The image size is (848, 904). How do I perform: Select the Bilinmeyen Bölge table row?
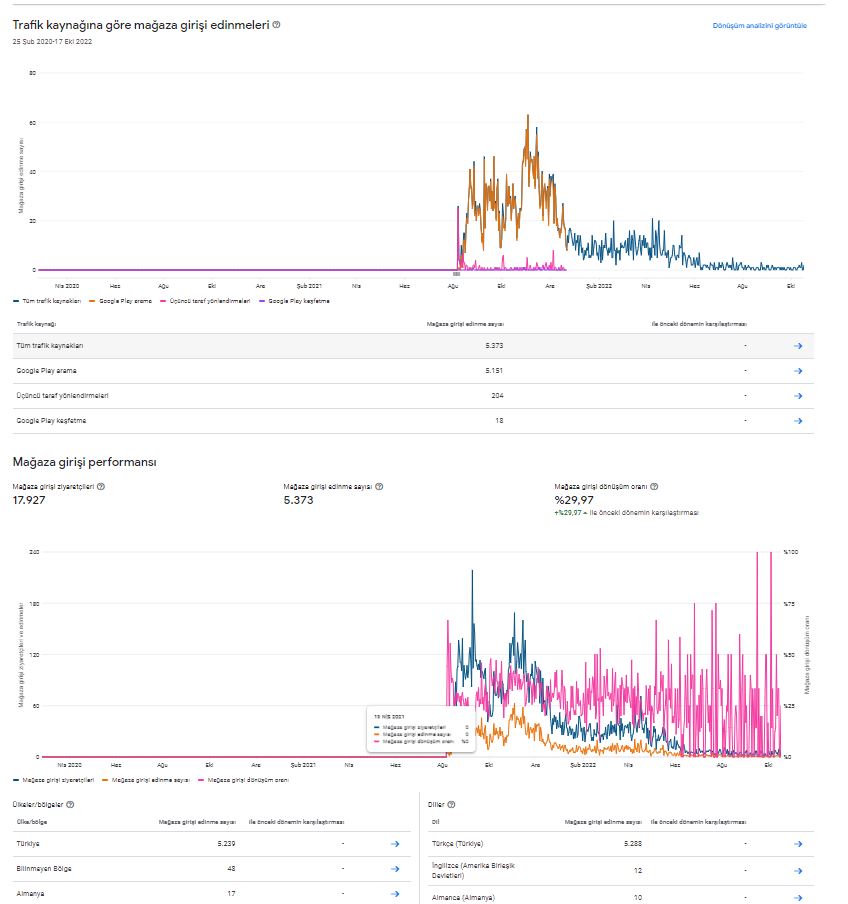click(x=212, y=869)
